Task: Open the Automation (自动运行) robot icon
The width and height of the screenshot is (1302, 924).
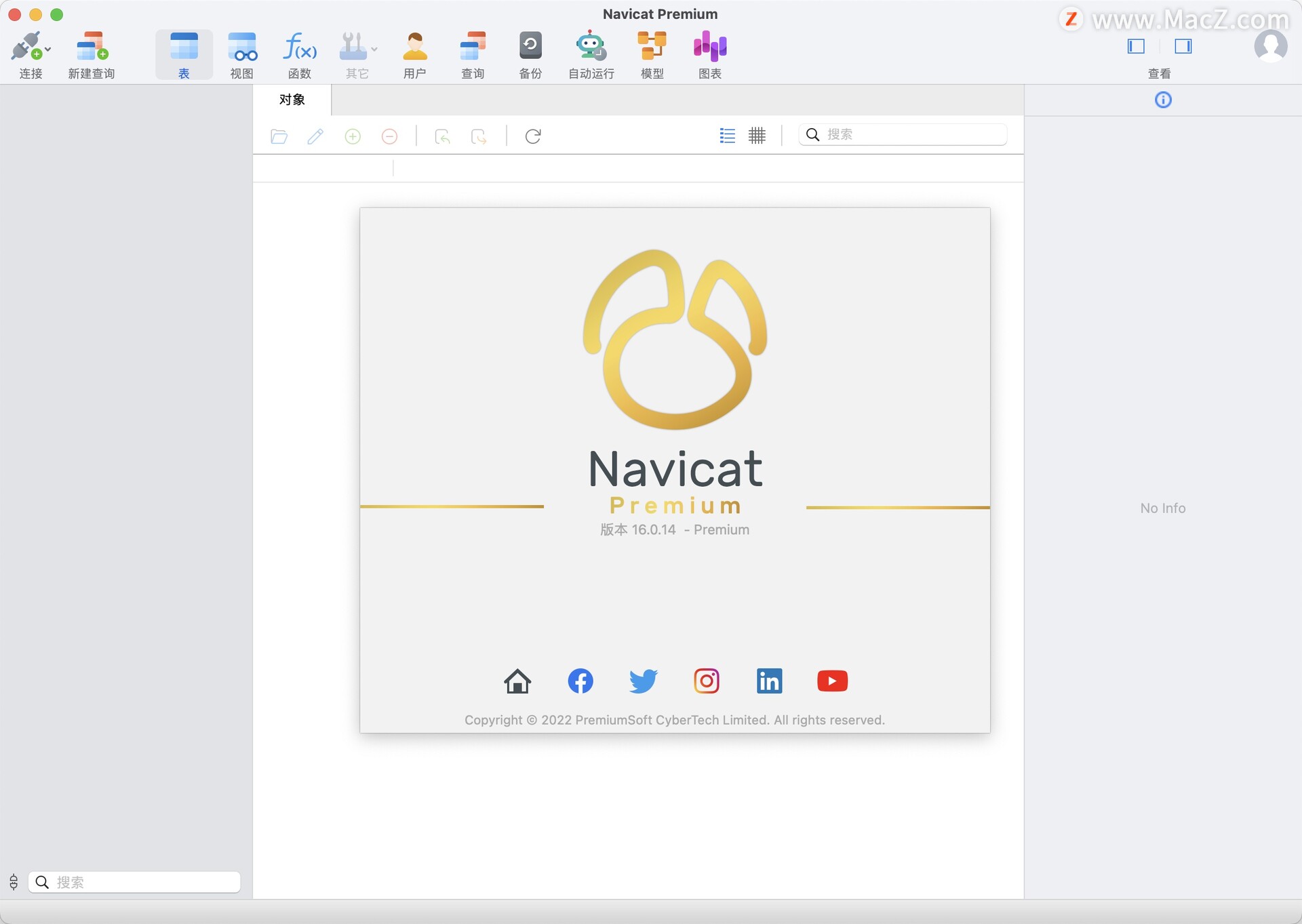Action: (x=591, y=45)
